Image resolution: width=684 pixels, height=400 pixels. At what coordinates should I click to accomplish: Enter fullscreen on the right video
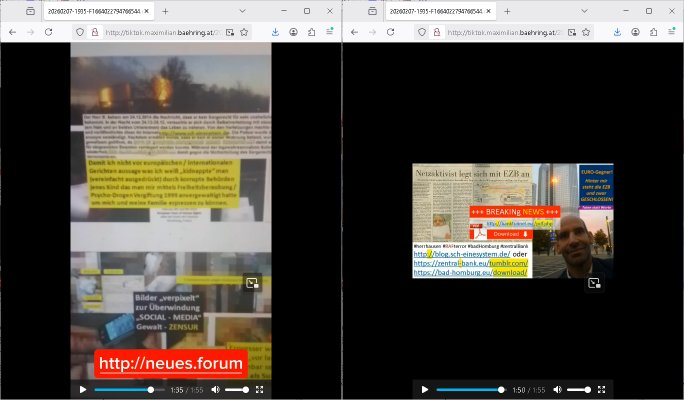tap(602, 389)
